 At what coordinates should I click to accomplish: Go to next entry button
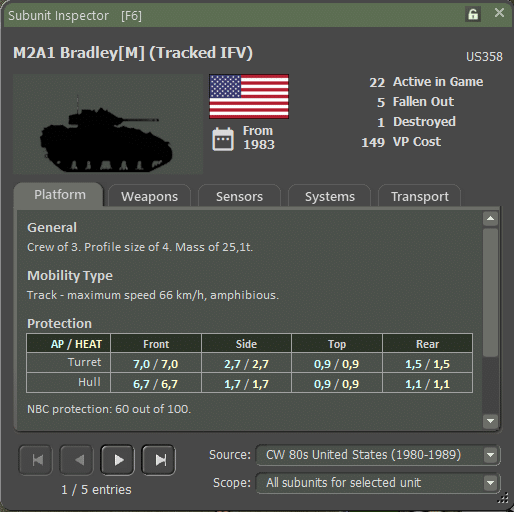[117, 460]
